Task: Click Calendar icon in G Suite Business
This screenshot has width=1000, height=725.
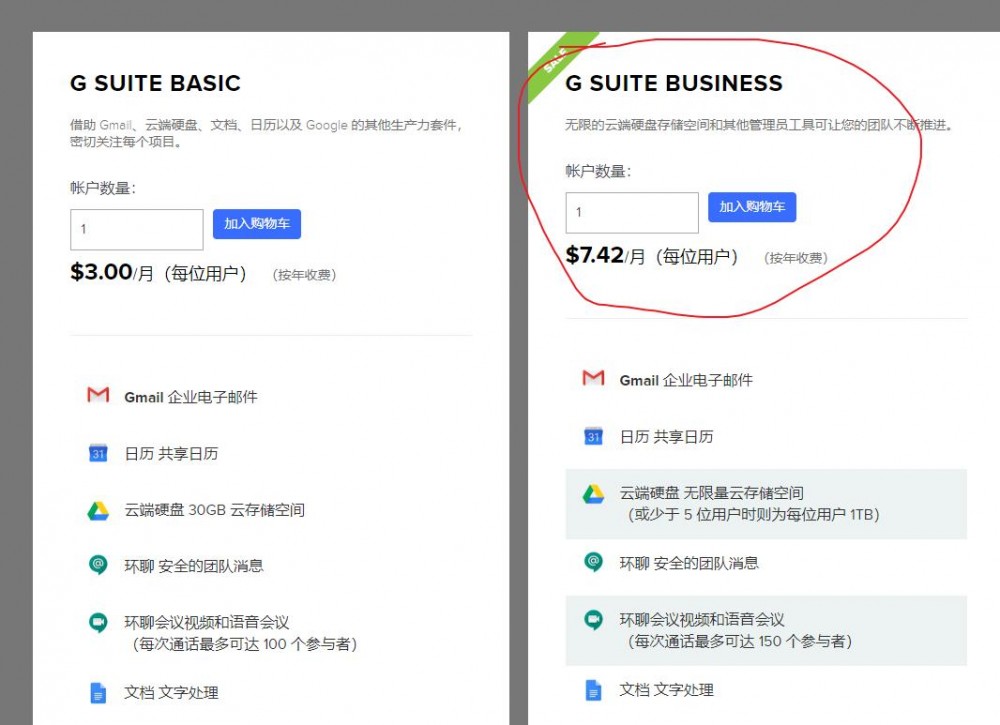Action: pyautogui.click(x=594, y=436)
